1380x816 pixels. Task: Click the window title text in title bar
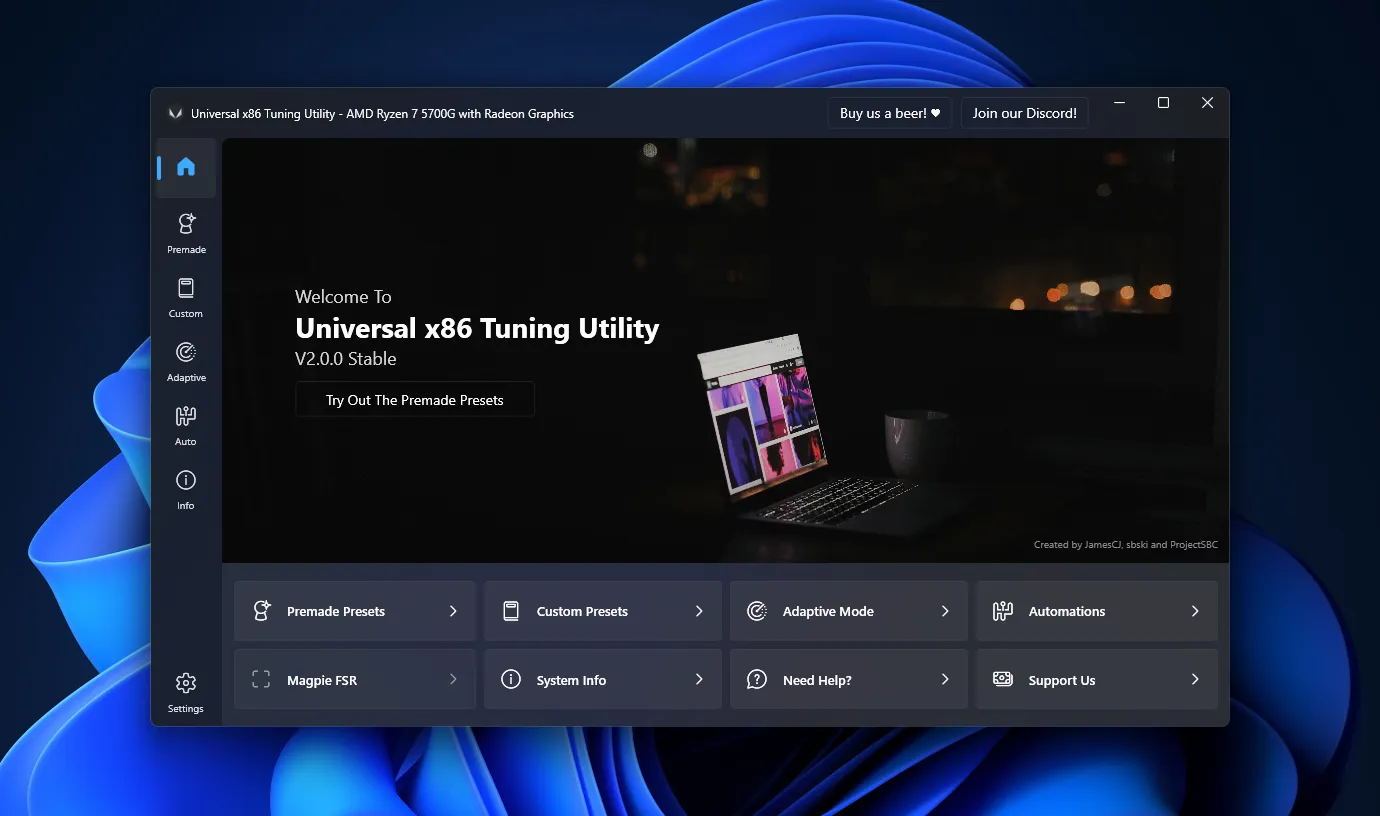(382, 114)
